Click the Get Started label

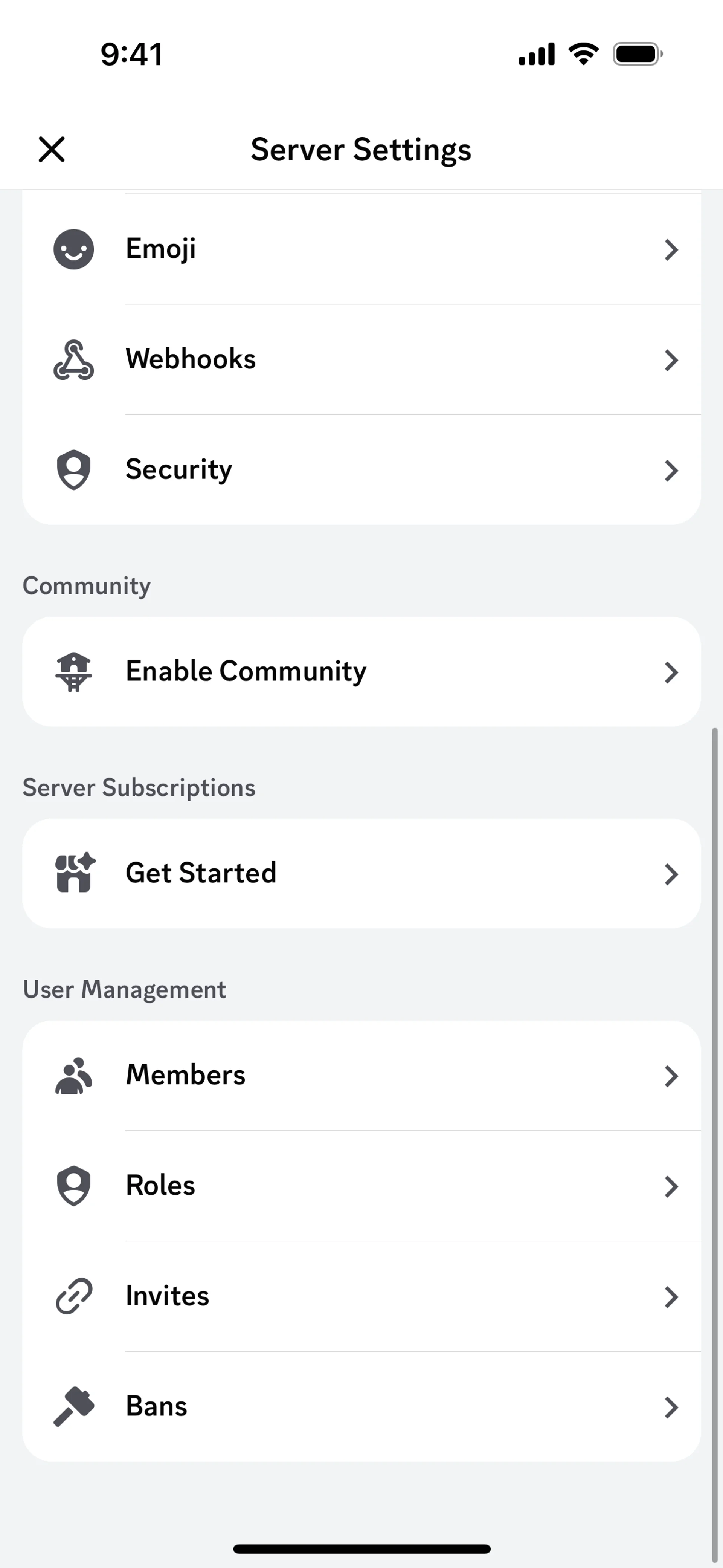(201, 873)
